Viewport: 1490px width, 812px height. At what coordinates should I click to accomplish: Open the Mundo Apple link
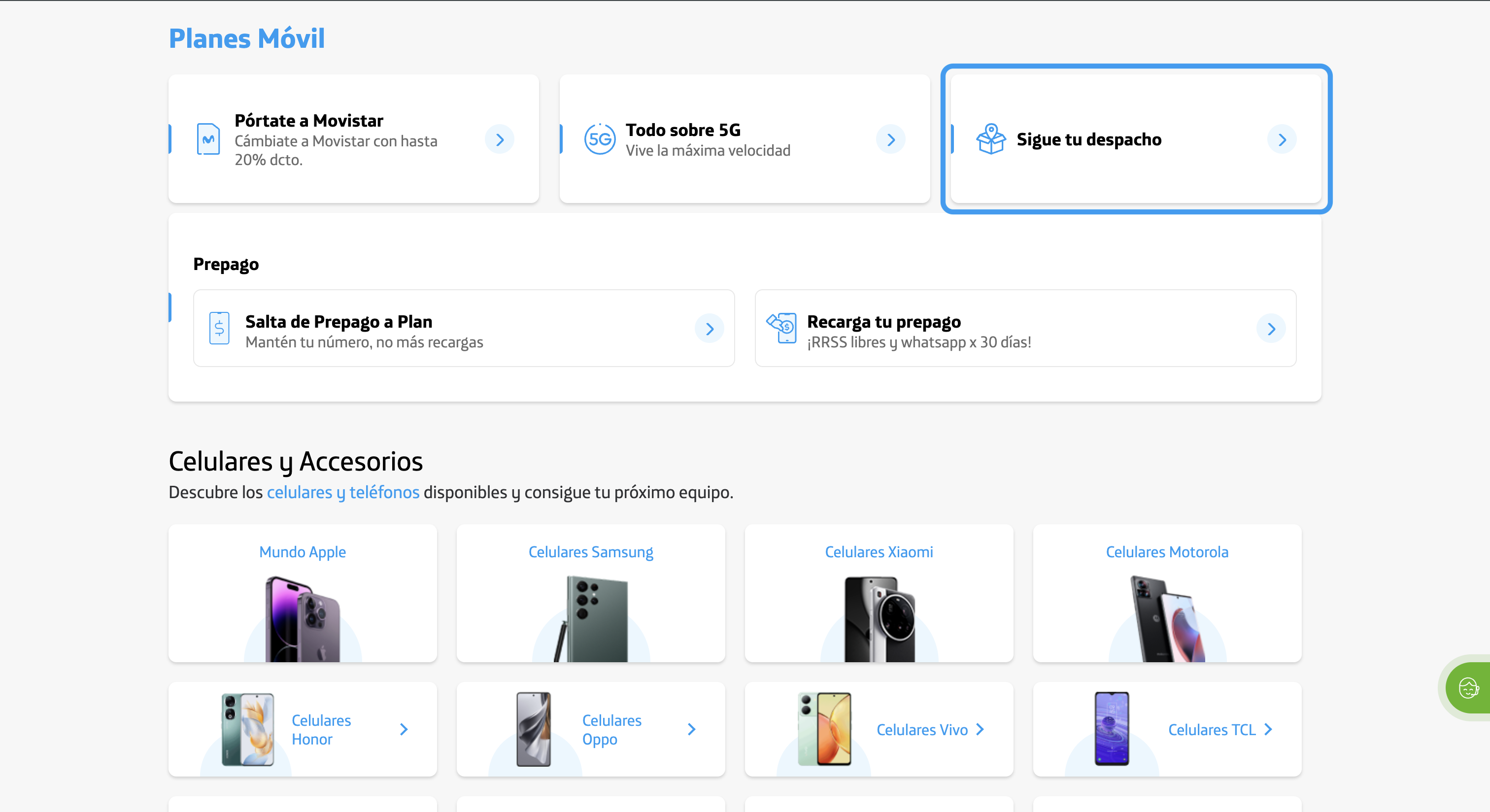303,552
